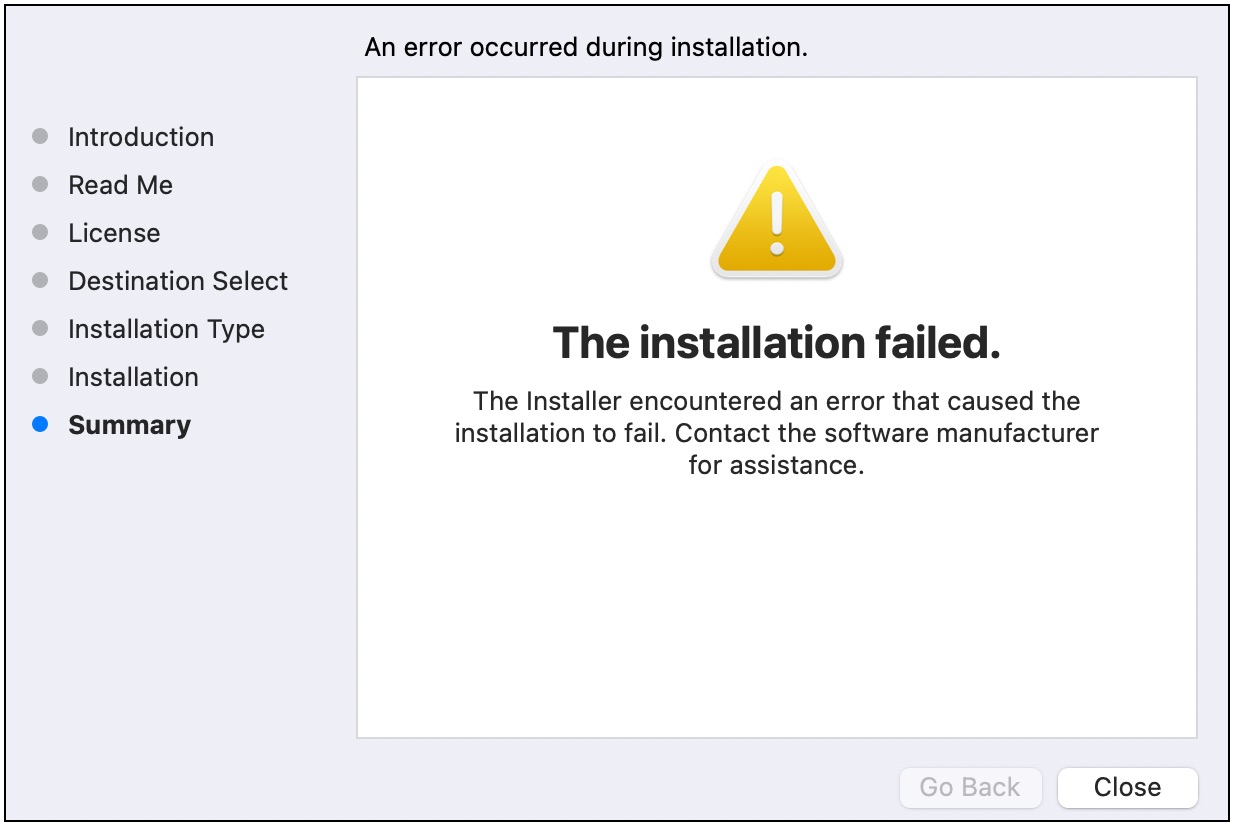1234x826 pixels.
Task: Click the yellow warning triangle icon
Action: tap(776, 222)
